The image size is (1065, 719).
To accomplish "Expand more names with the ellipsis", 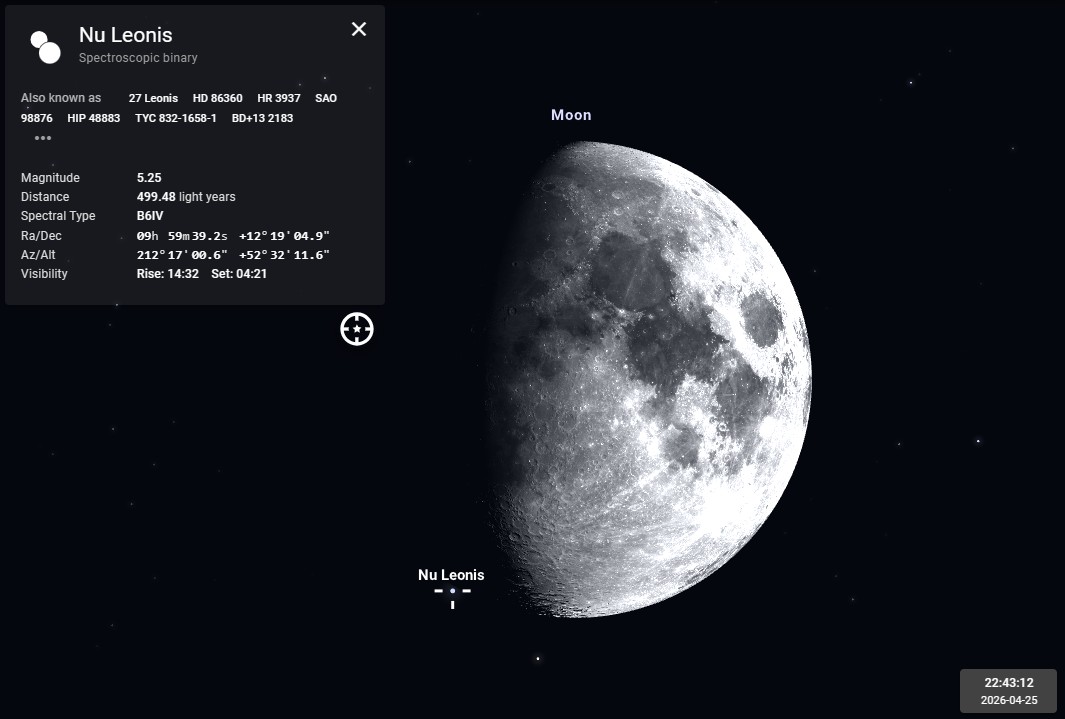I will click(43, 138).
